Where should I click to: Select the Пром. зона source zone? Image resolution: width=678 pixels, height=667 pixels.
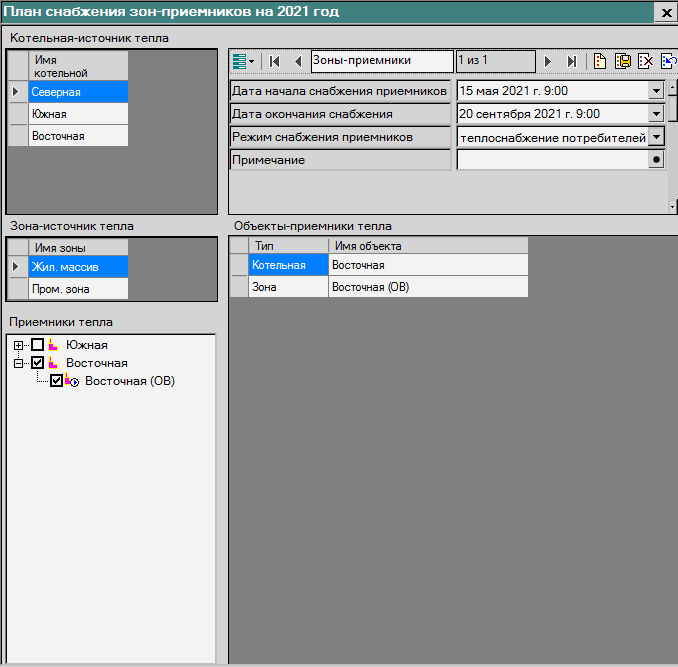pyautogui.click(x=78, y=289)
